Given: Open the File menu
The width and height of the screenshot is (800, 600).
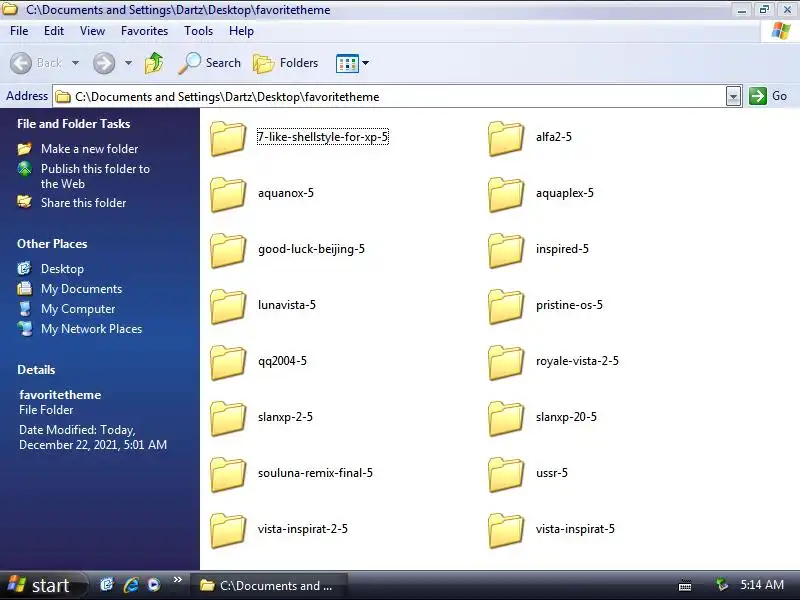Looking at the screenshot, I should [x=19, y=31].
